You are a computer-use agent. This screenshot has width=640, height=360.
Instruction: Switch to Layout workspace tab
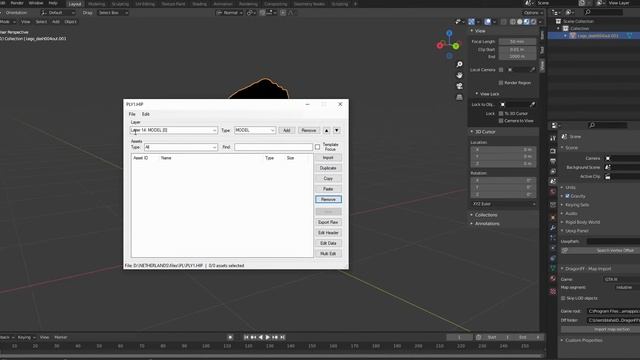coord(75,4)
